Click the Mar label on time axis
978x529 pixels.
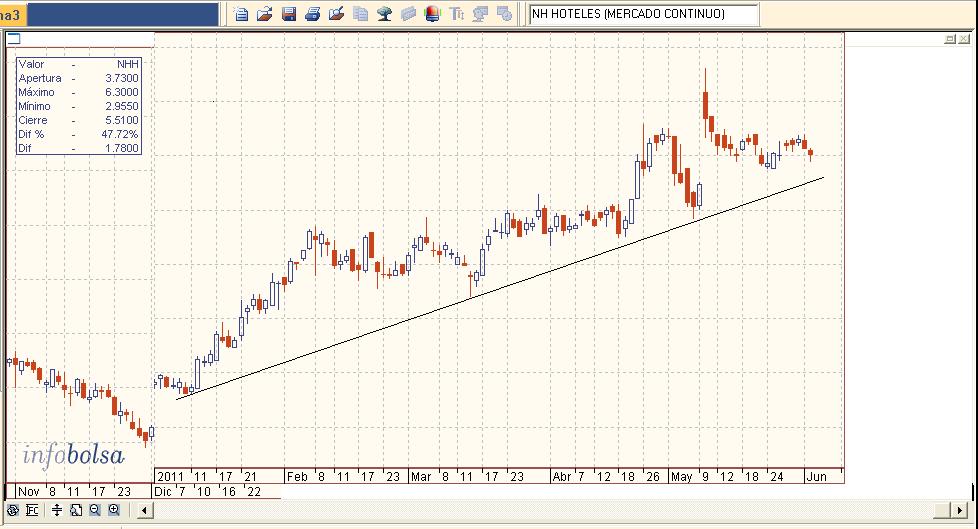(x=421, y=477)
